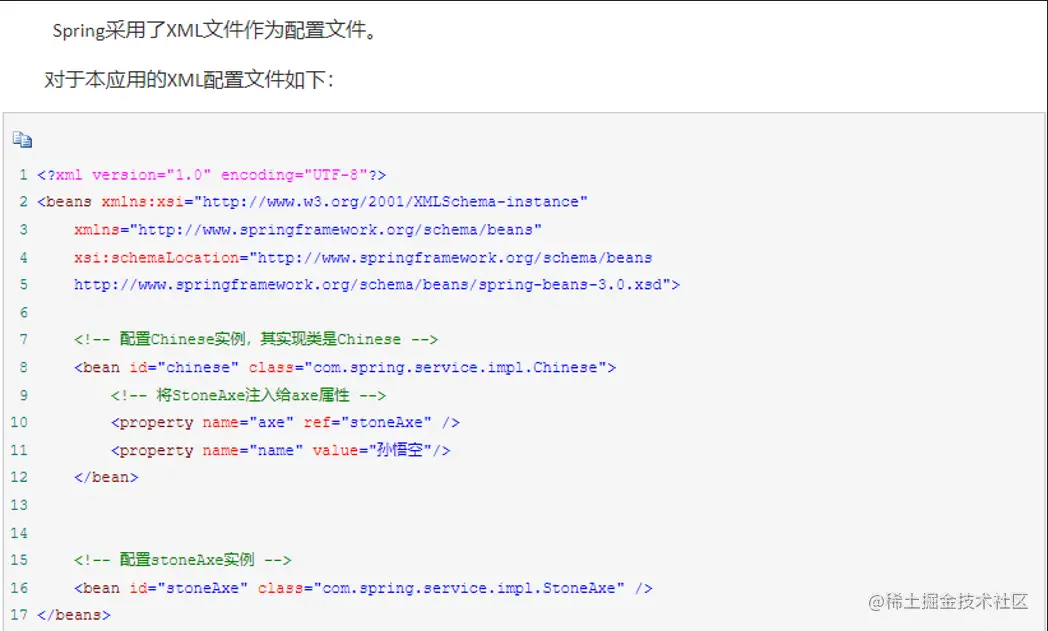Click the value "孙悟空" on line 11
1048x631 pixels.
(400, 451)
